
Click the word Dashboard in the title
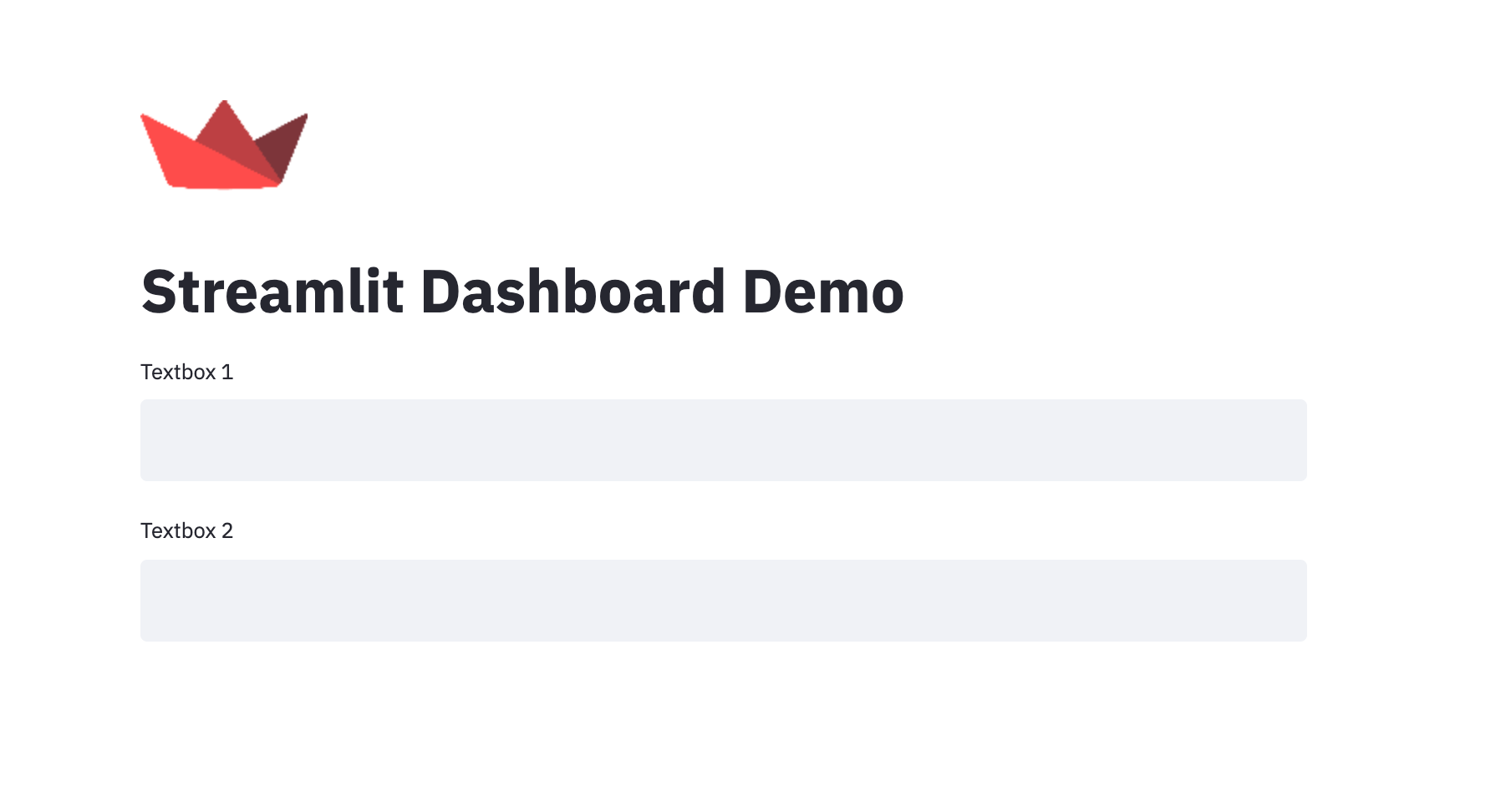(x=572, y=292)
